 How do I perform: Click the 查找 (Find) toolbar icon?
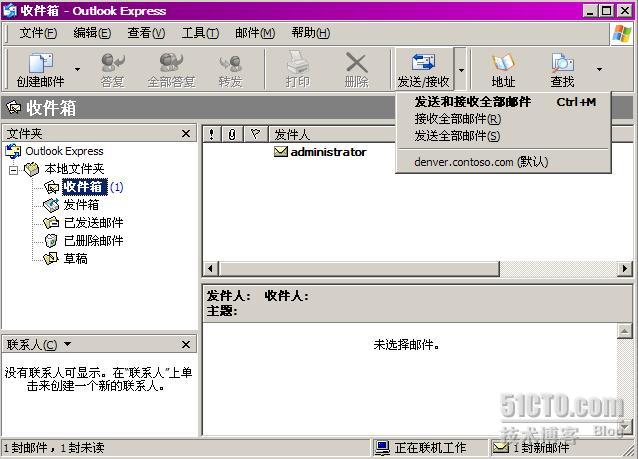562,70
